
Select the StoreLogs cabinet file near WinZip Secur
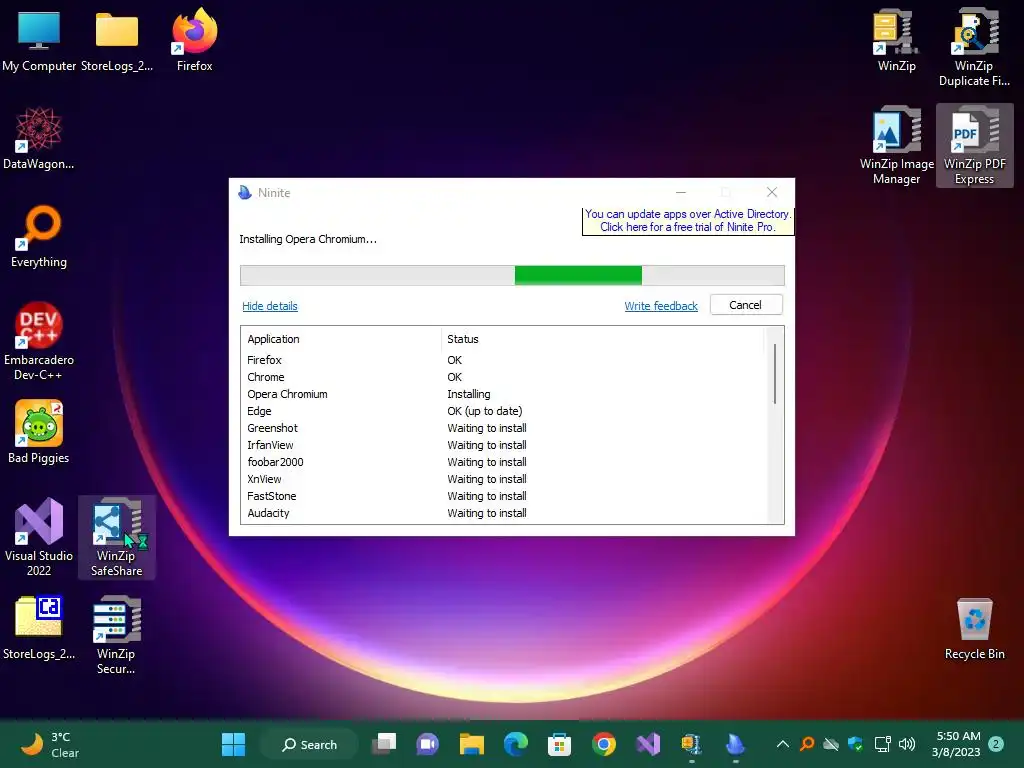coord(39,628)
